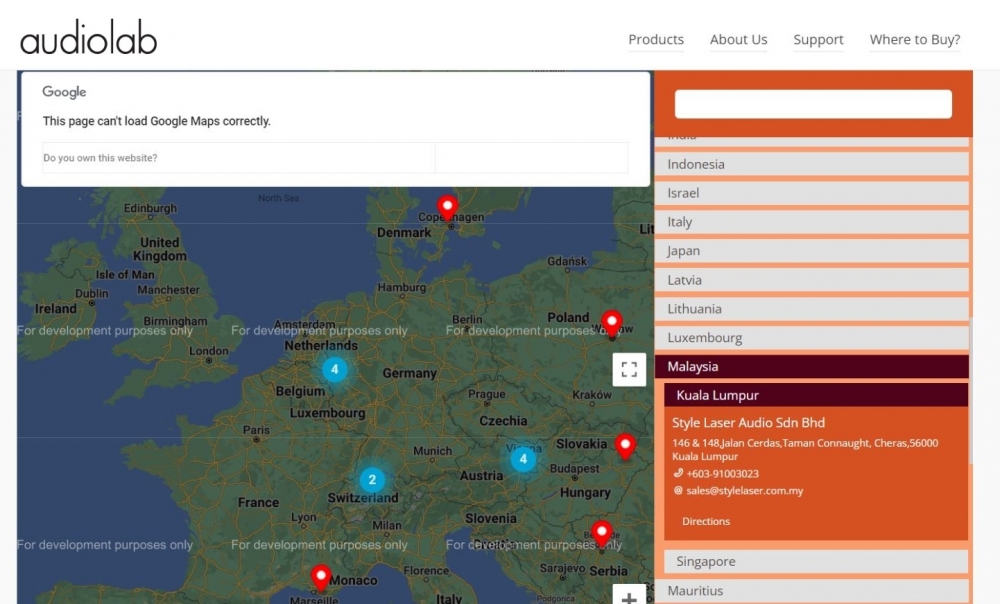The width and height of the screenshot is (1000, 604).
Task: Click the phone number +603-91003023
Action: coord(723,474)
